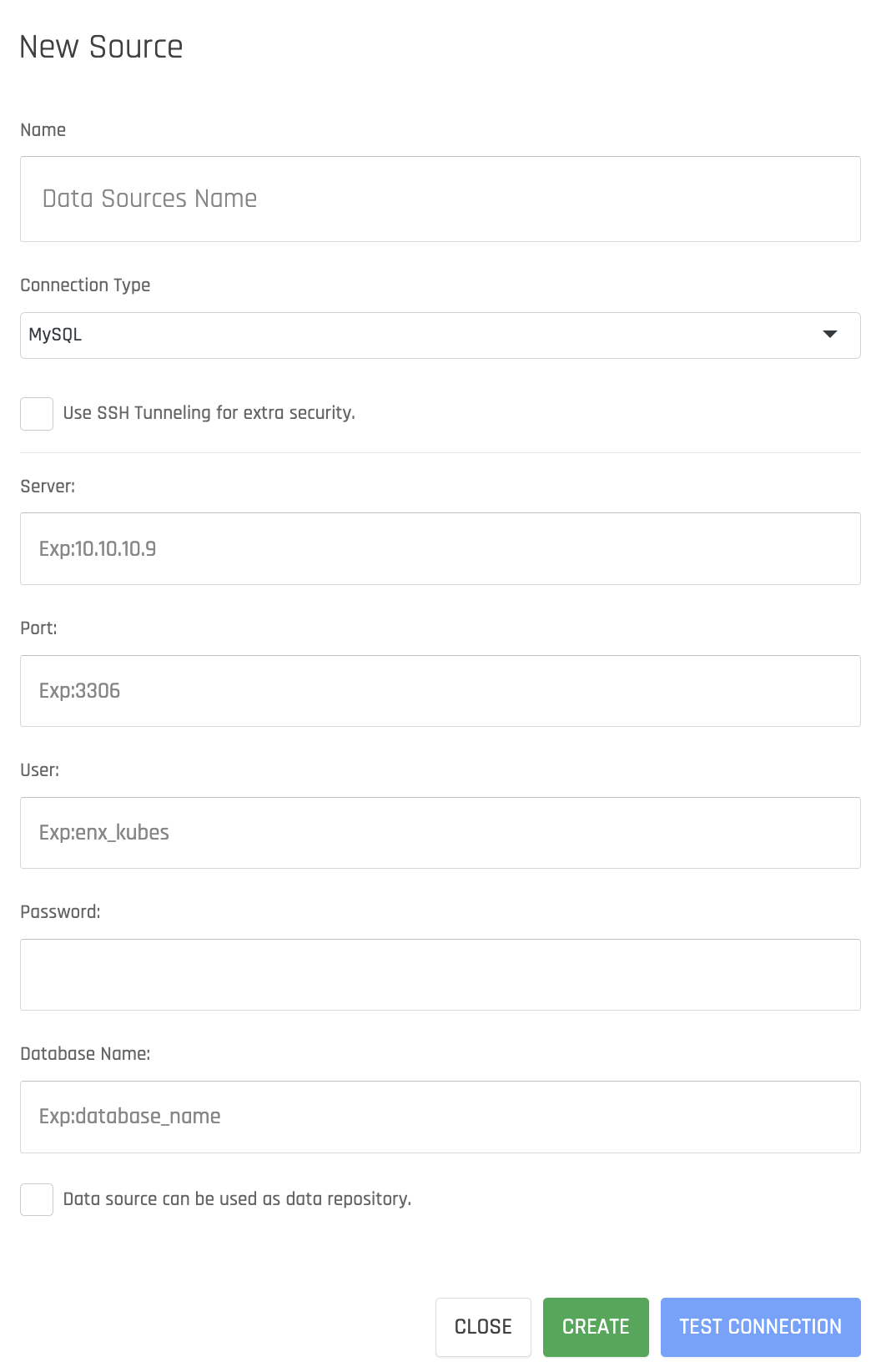
Task: Click the Password: label
Action: click(60, 912)
